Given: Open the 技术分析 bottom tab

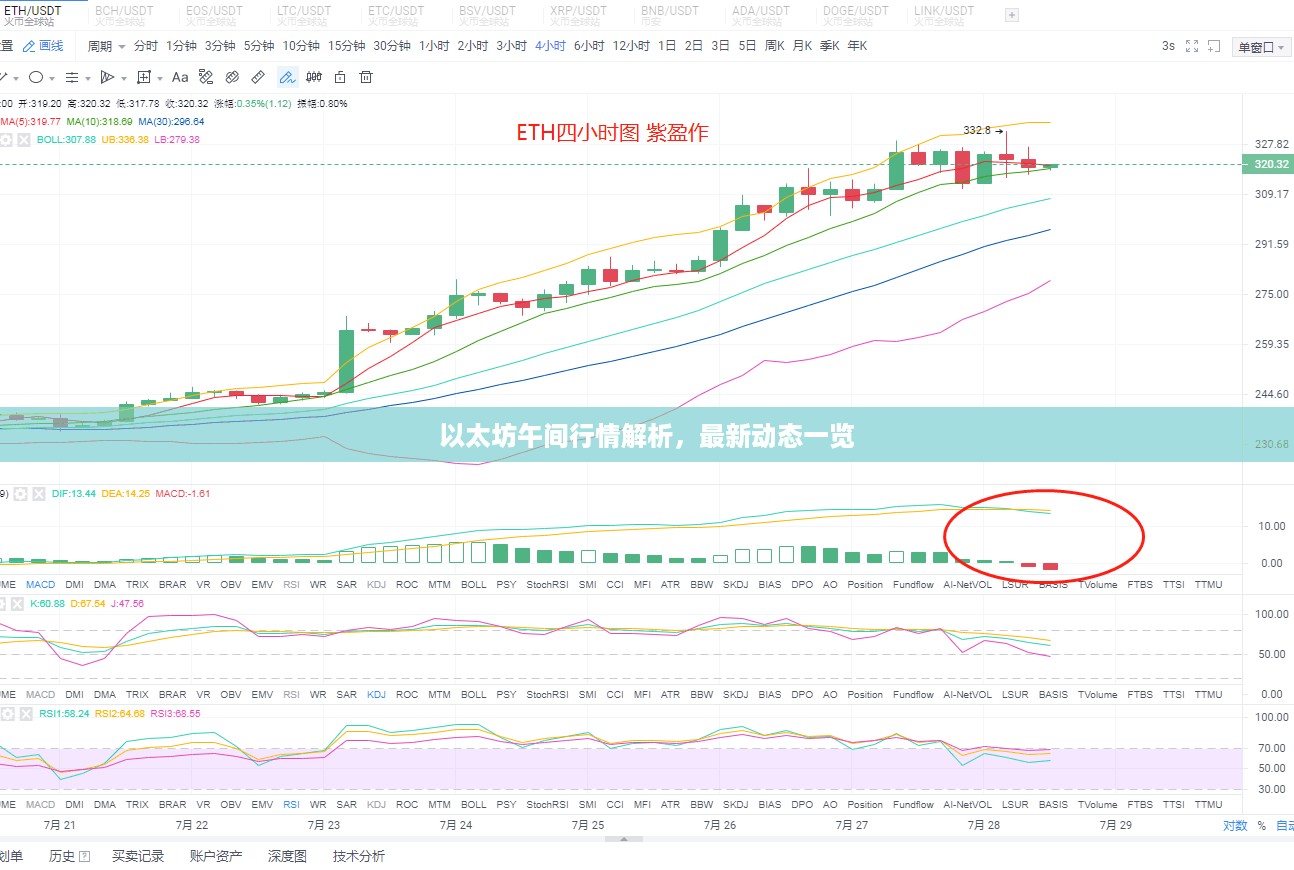Looking at the screenshot, I should [358, 856].
